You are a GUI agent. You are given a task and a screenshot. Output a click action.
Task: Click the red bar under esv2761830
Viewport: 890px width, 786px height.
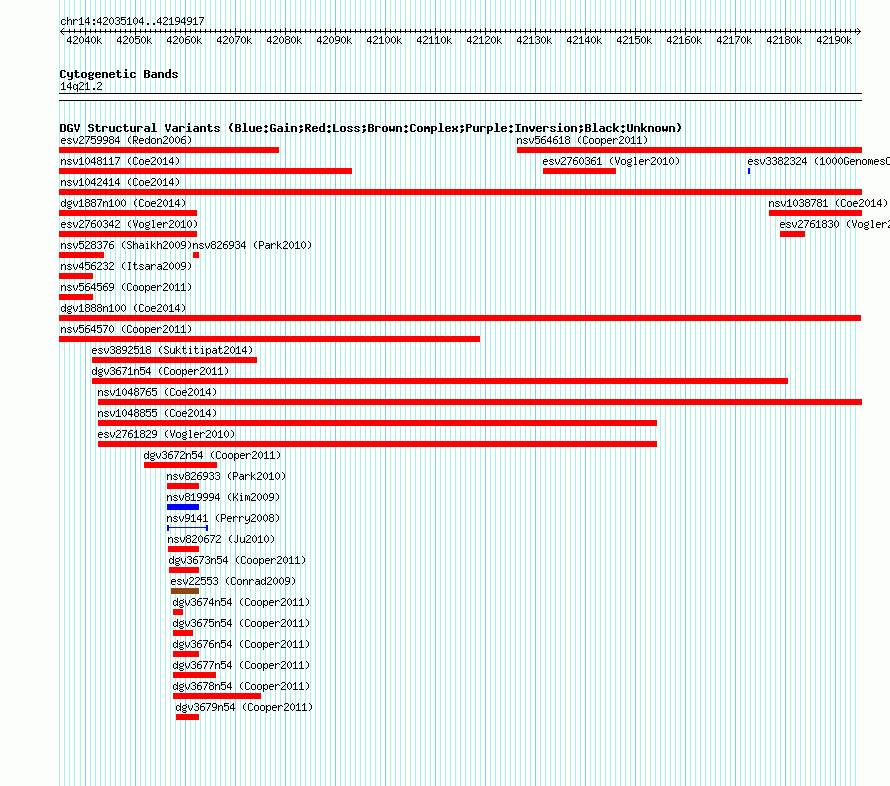tap(792, 234)
